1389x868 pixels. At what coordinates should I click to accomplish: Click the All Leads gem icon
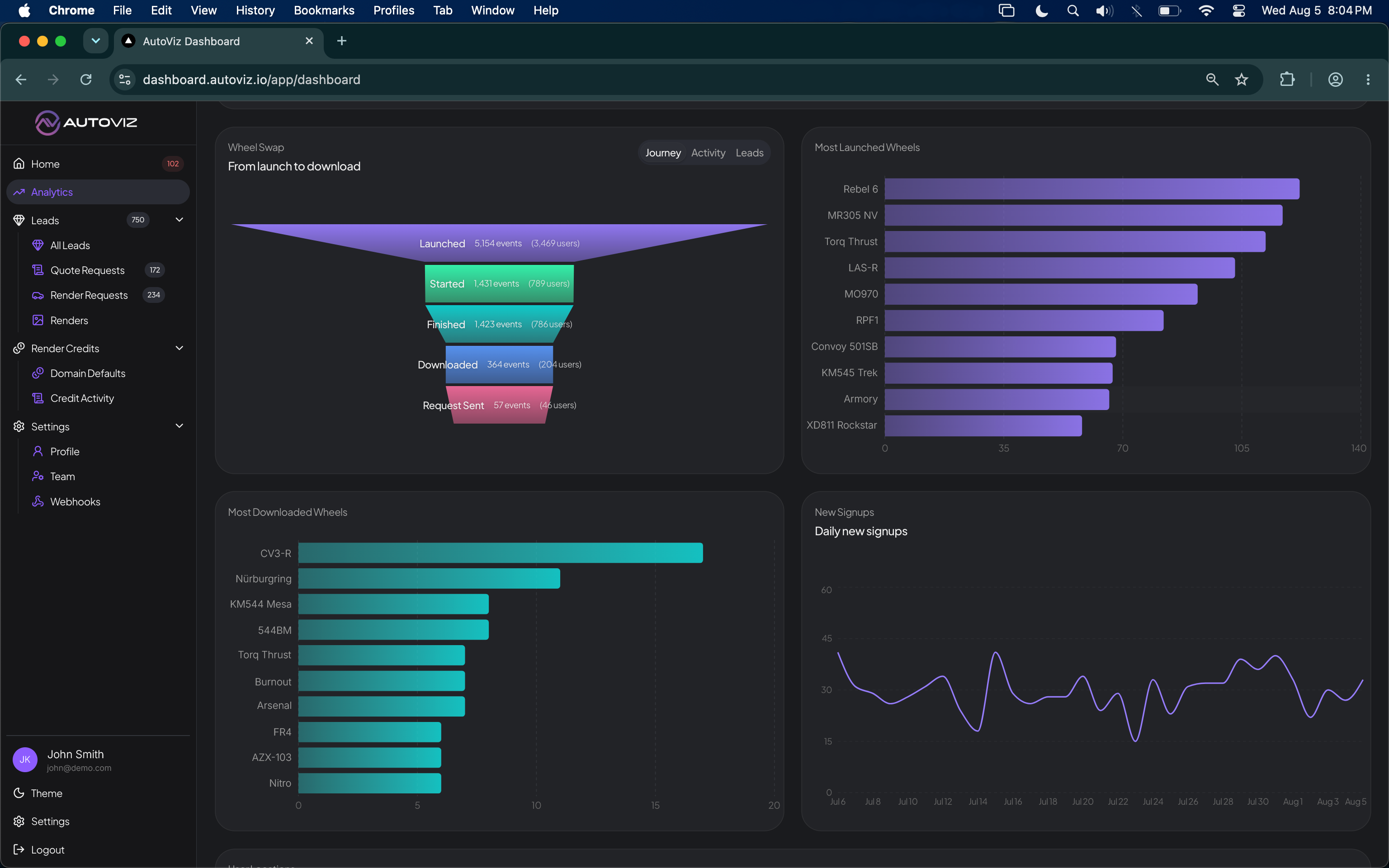[x=38, y=245]
